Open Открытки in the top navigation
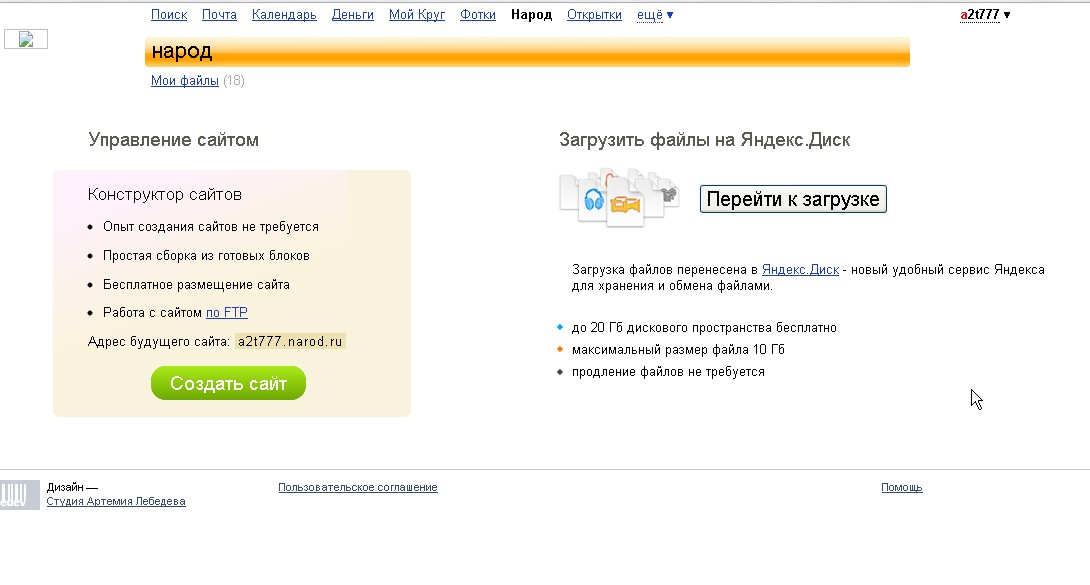 [x=594, y=15]
